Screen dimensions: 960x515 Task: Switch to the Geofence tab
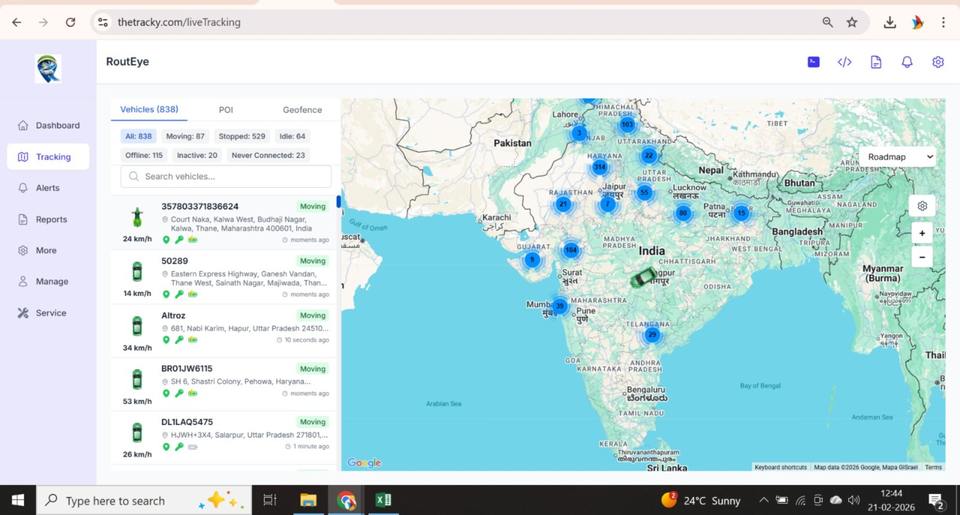302,110
